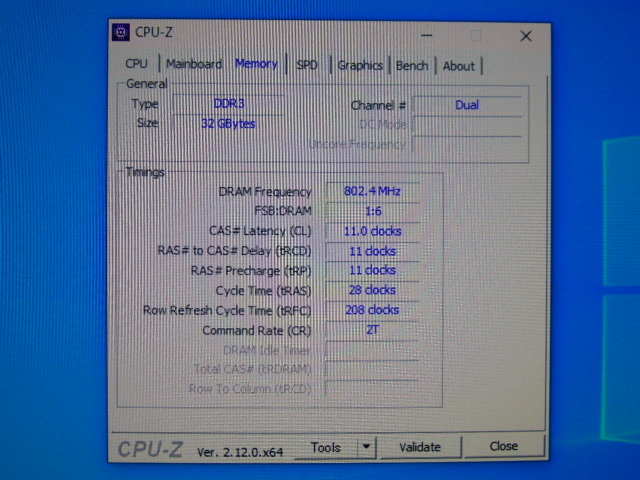Click the empty DC Mode field
This screenshot has width=640, height=480.
(467, 125)
